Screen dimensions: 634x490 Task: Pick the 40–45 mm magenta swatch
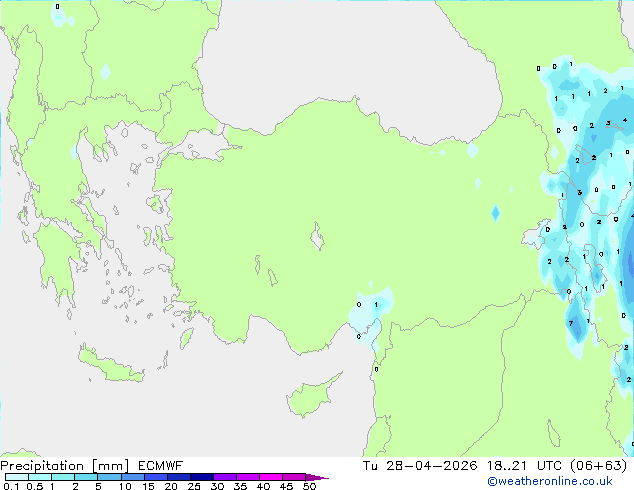271,477
